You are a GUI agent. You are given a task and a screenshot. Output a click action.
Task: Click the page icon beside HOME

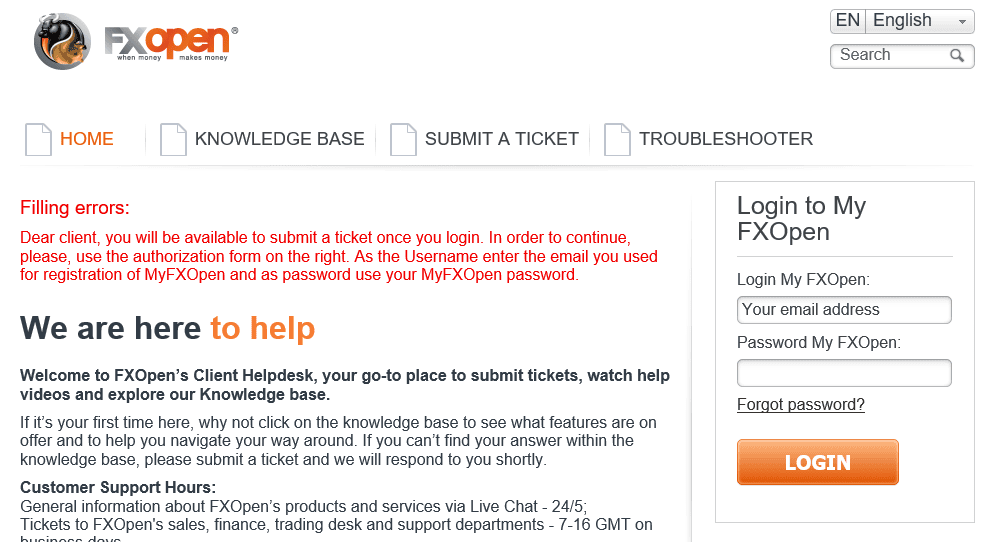coord(38,139)
